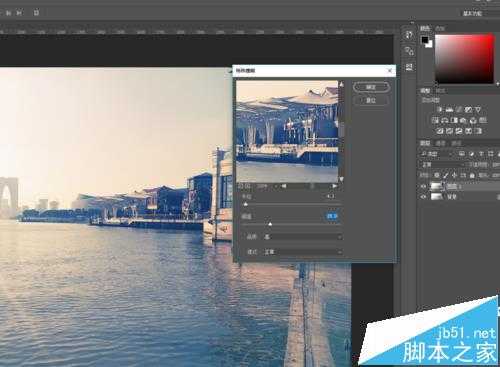
Task: Add a Brightness/Contrast adjustment layer
Action: coord(440,109)
